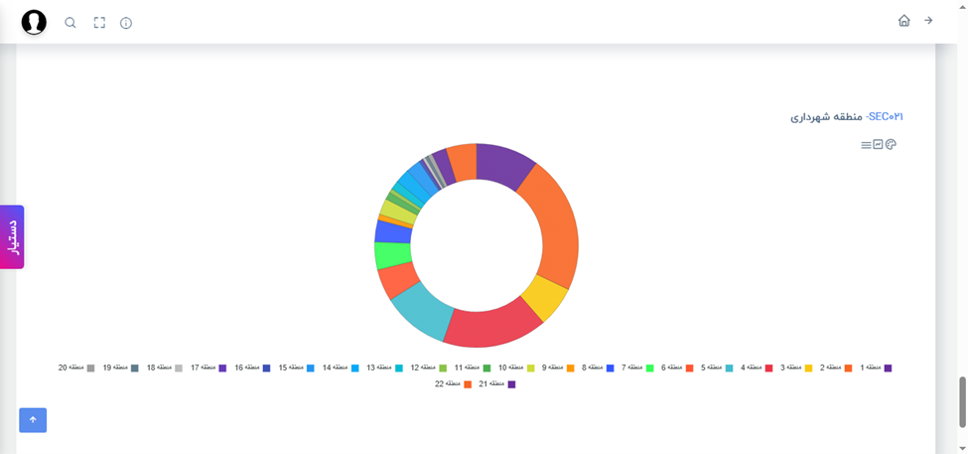Select legend entry منطقه 22

[454, 384]
